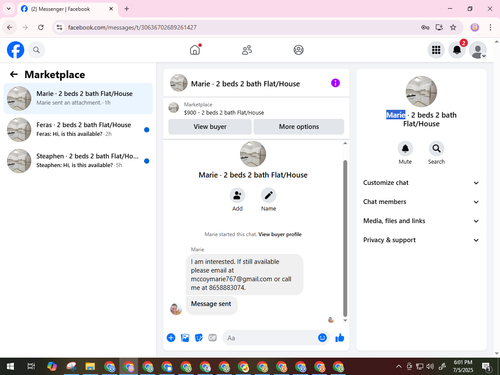Image resolution: width=500 pixels, height=375 pixels.
Task: Select Marie's conversation in the list
Action: (x=78, y=98)
